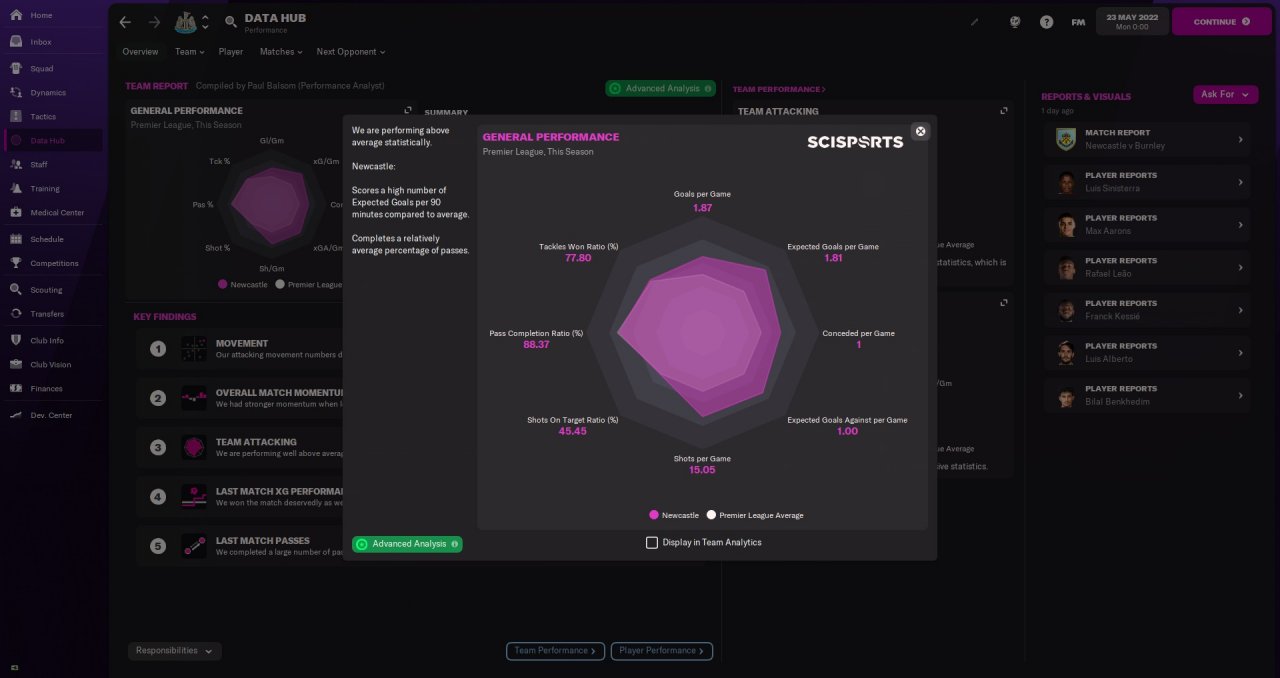Close the General Performance popup
The height and width of the screenshot is (678, 1280).
point(920,131)
